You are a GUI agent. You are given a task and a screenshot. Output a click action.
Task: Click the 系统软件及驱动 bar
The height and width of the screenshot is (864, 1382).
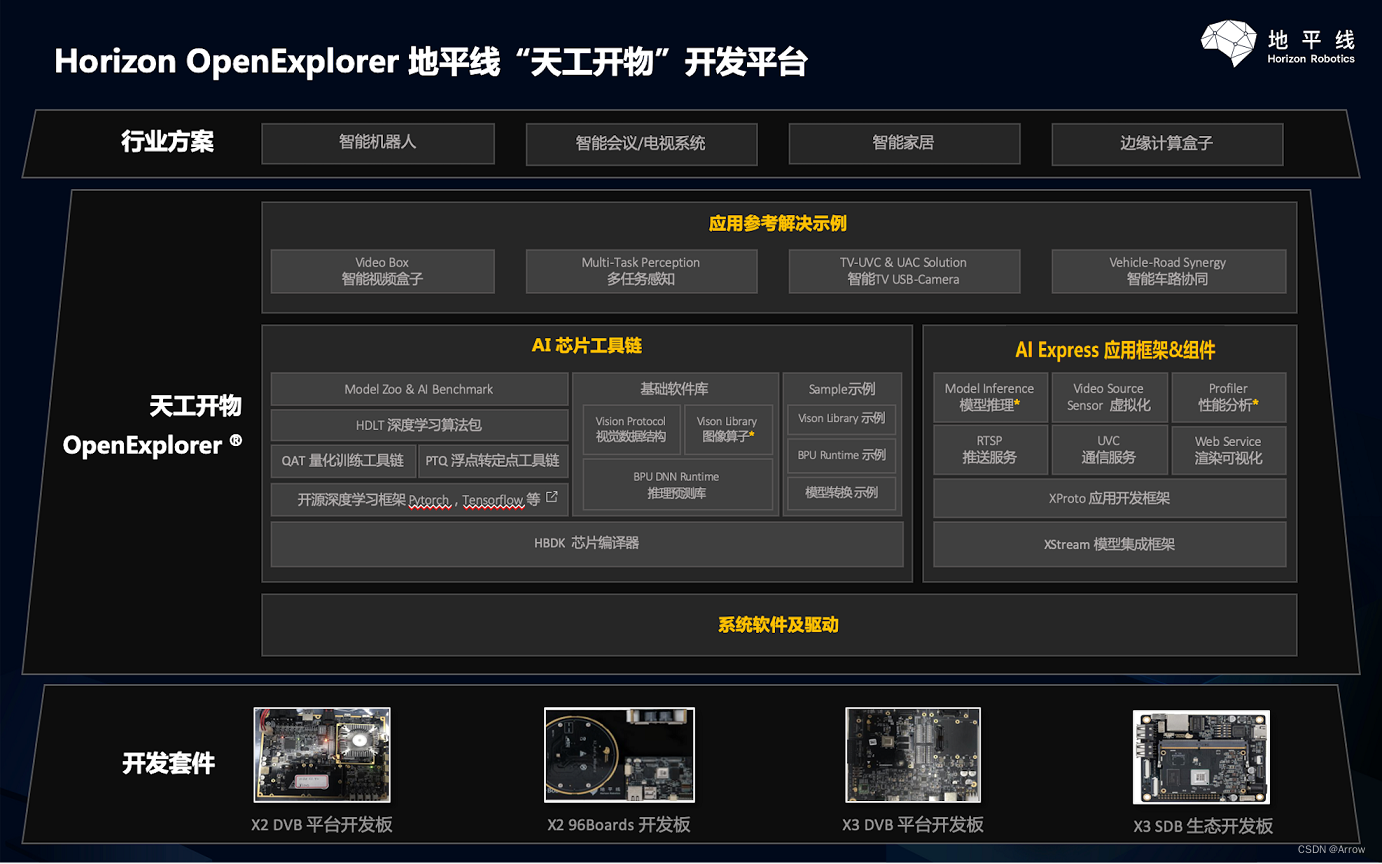[779, 625]
